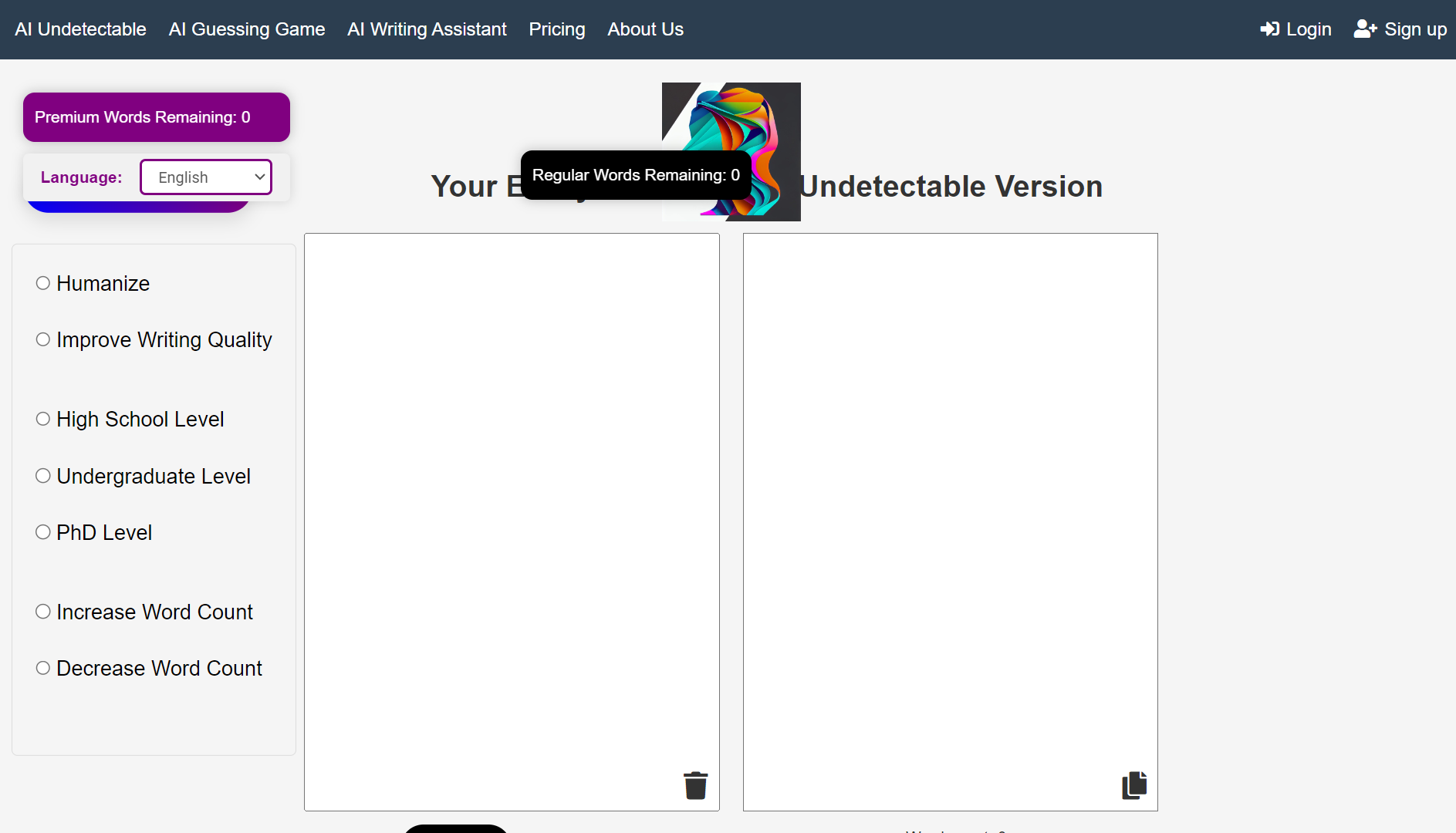Enable Decrease Word Count

pos(43,667)
